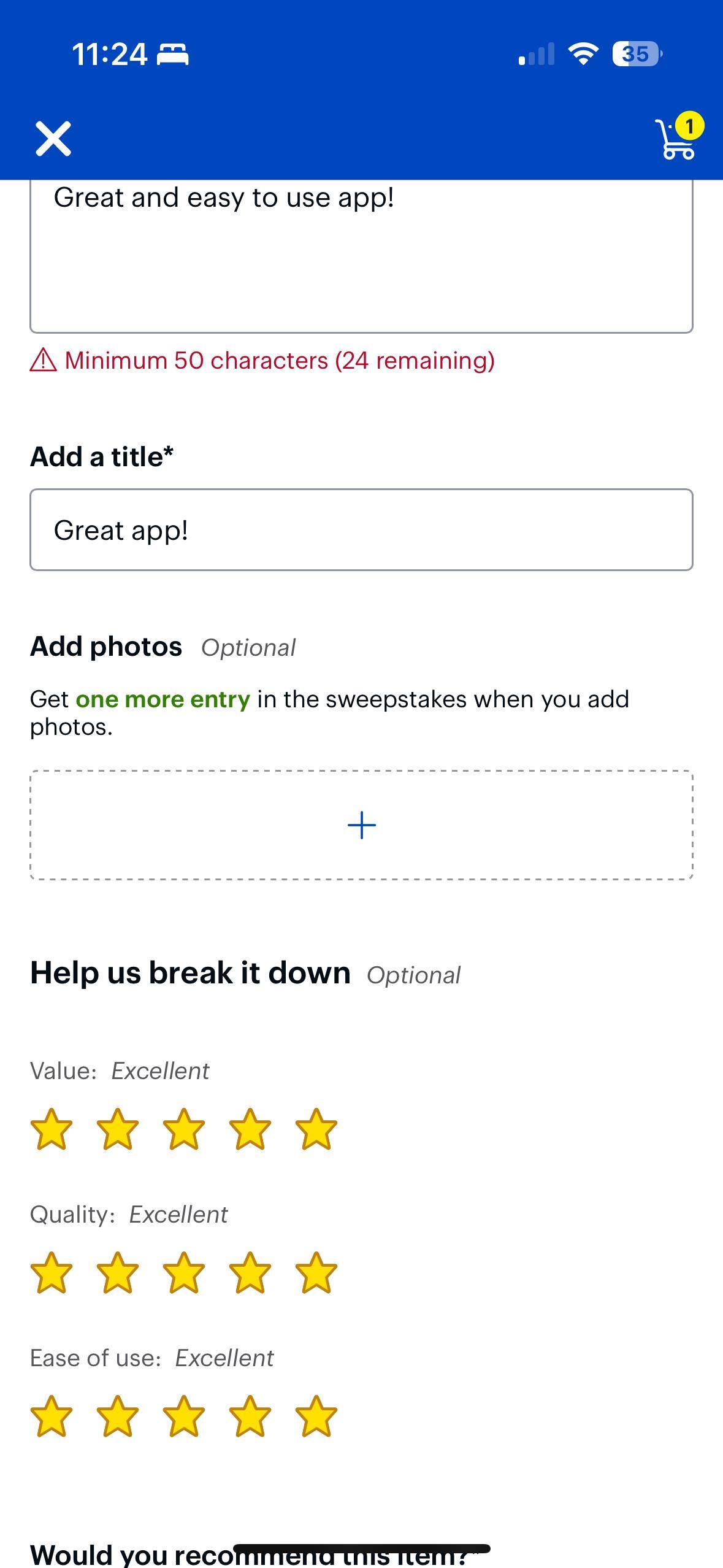The image size is (723, 1568).
Task: Rate Quality two stars
Action: [x=118, y=1273]
